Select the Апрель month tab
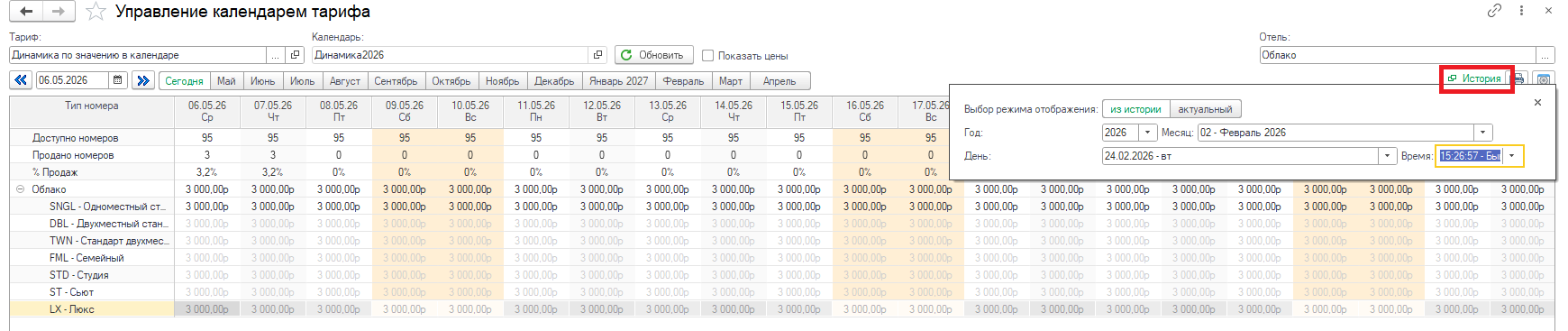 [779, 81]
